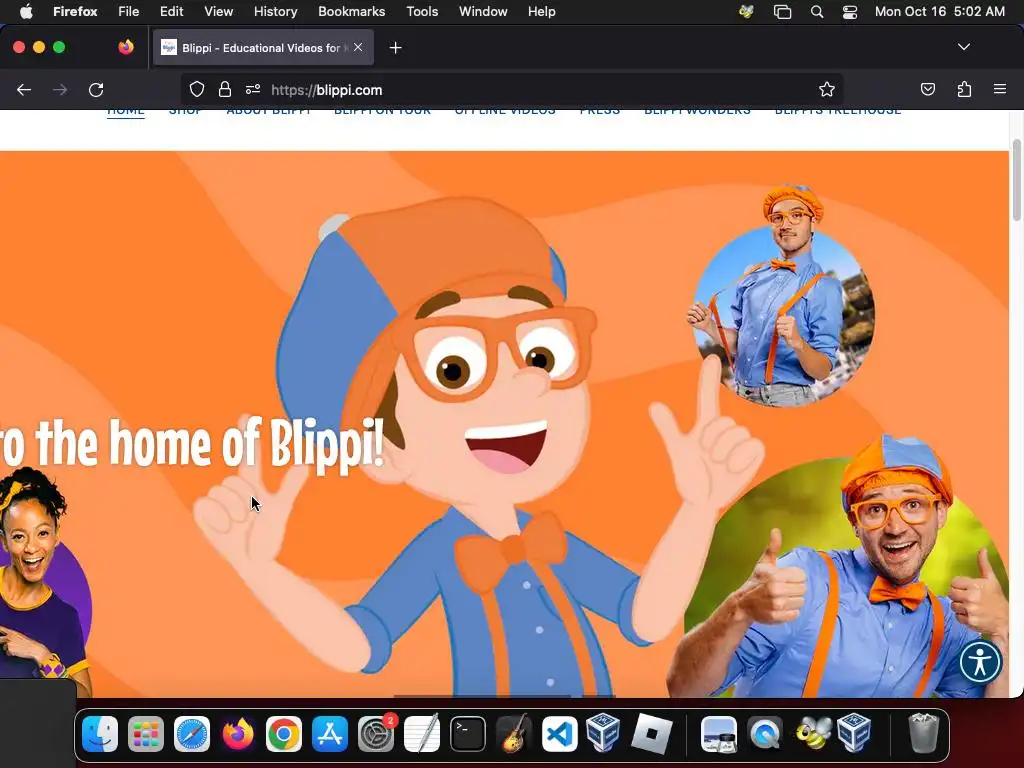Image resolution: width=1024 pixels, height=768 pixels.
Task: Open App Store from the Dock
Action: (x=330, y=734)
